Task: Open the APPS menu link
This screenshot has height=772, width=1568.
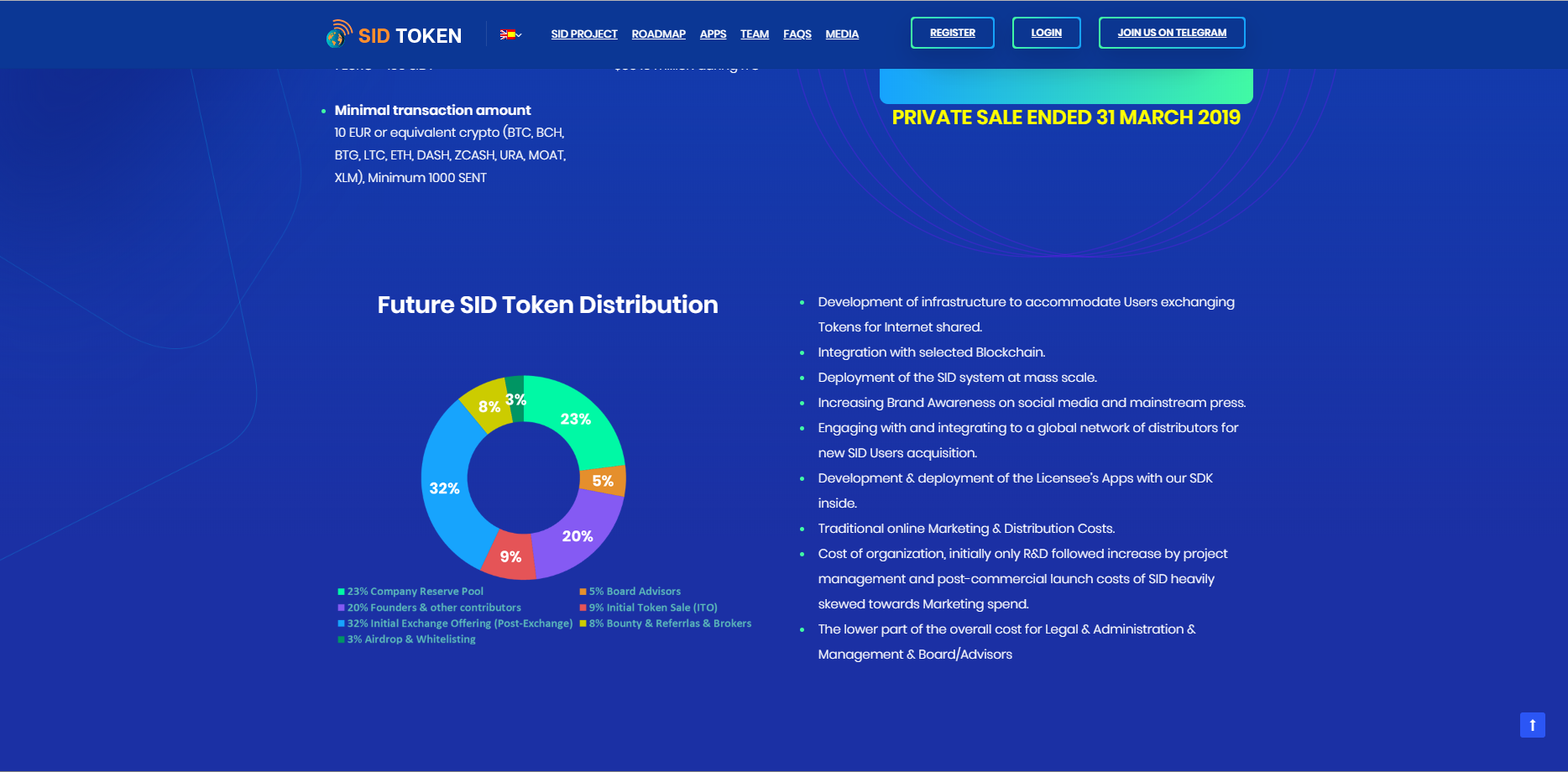Action: pos(713,34)
